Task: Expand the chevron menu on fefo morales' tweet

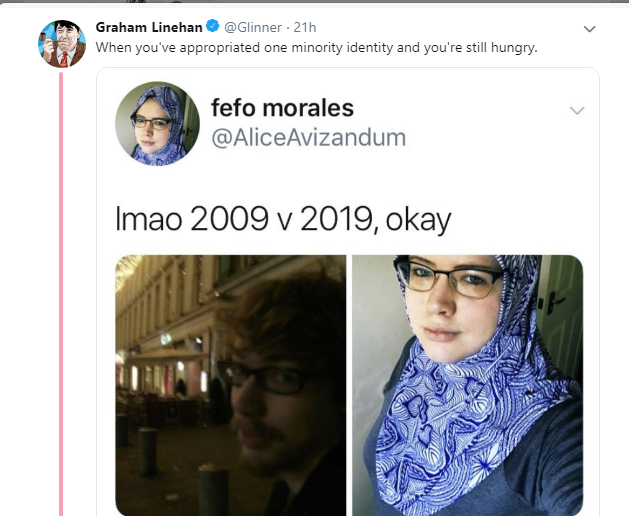Action: click(x=577, y=110)
